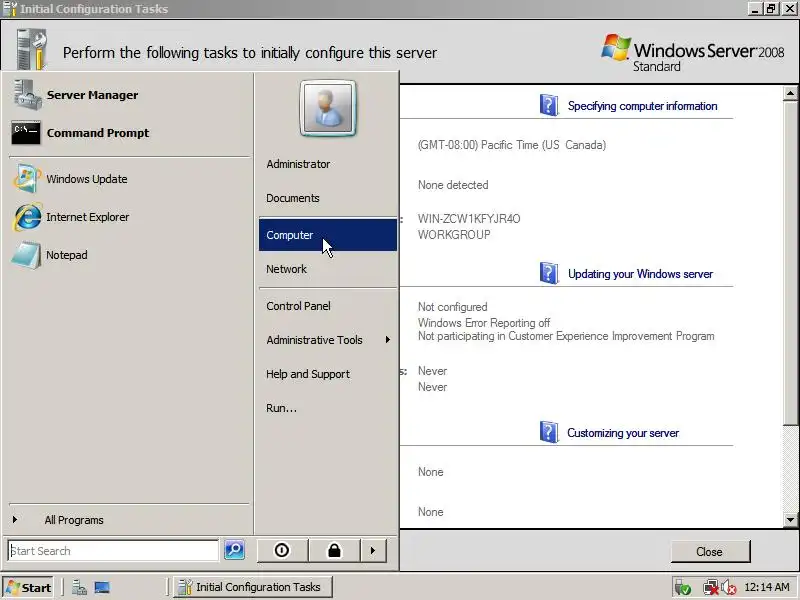Click the Start Search magnifier icon

(x=234, y=549)
